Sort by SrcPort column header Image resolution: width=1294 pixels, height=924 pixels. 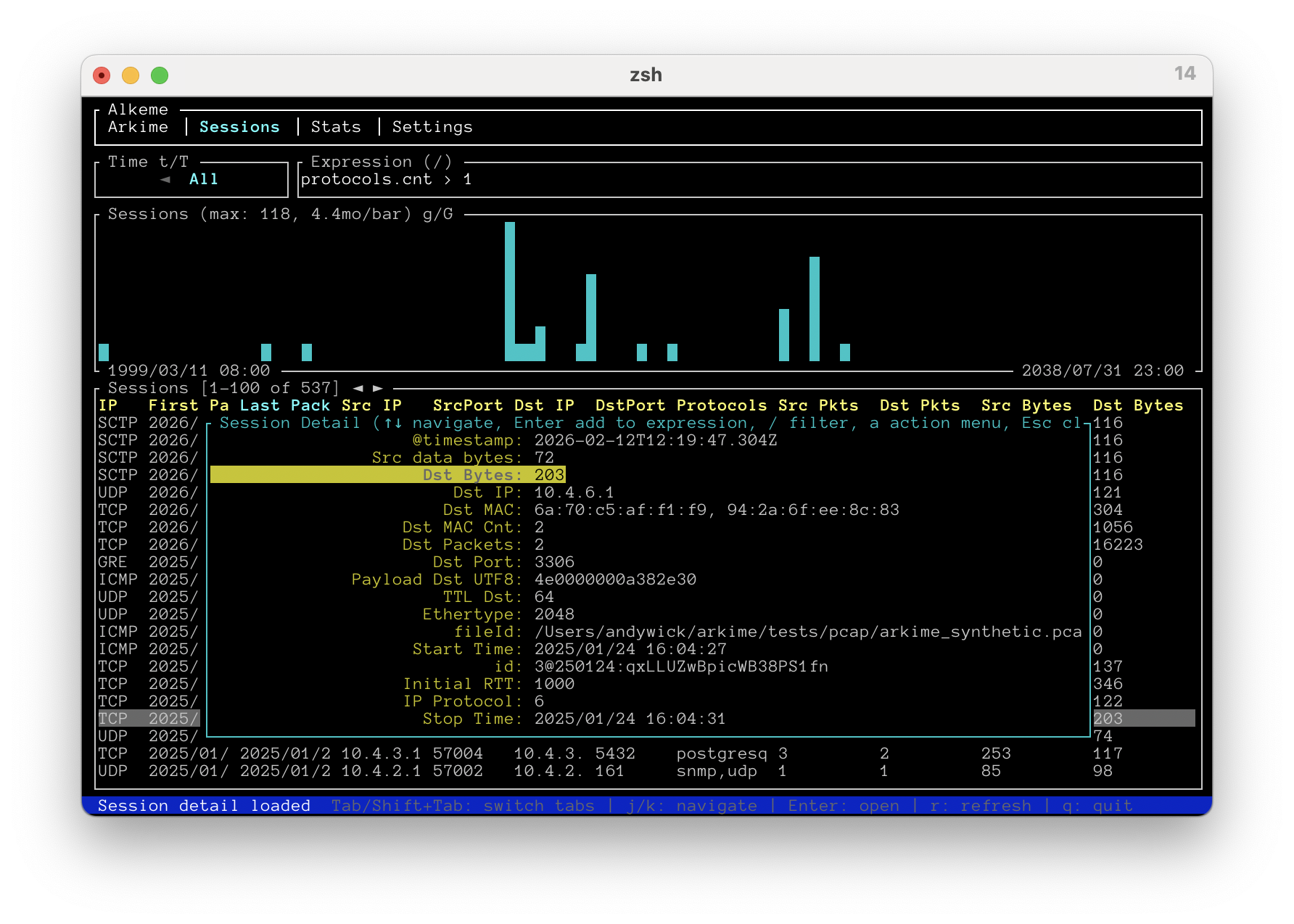468,405
